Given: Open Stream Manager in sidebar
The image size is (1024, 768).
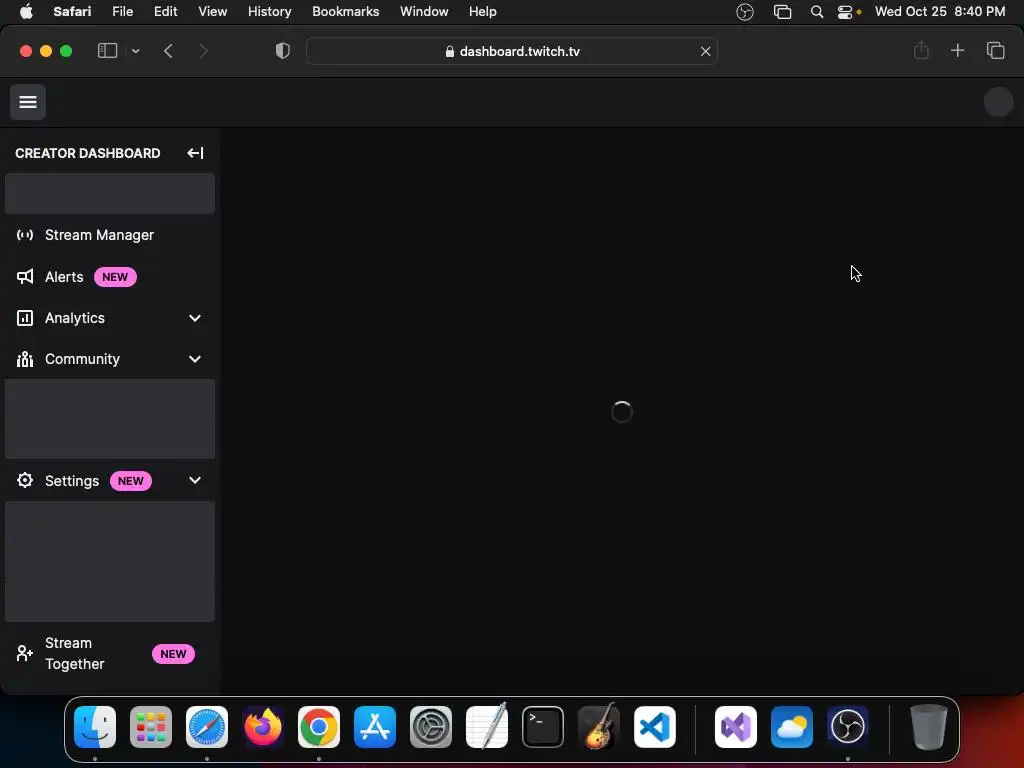Looking at the screenshot, I should point(110,235).
